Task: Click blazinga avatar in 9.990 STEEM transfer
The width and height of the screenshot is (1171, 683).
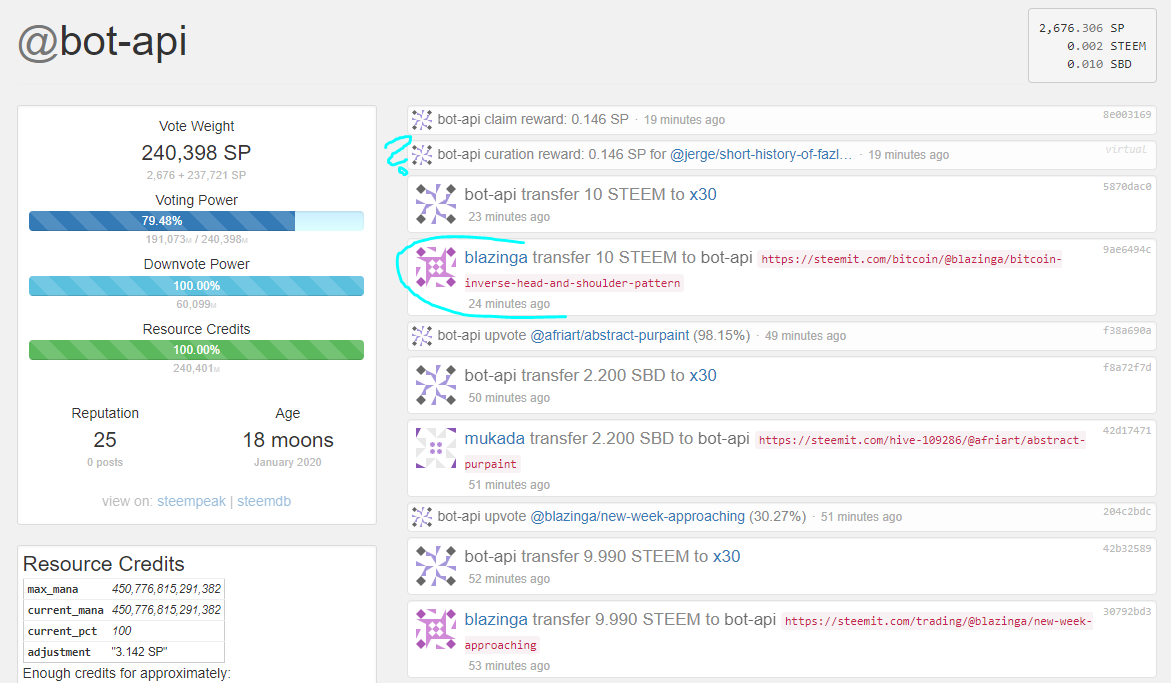Action: point(436,629)
